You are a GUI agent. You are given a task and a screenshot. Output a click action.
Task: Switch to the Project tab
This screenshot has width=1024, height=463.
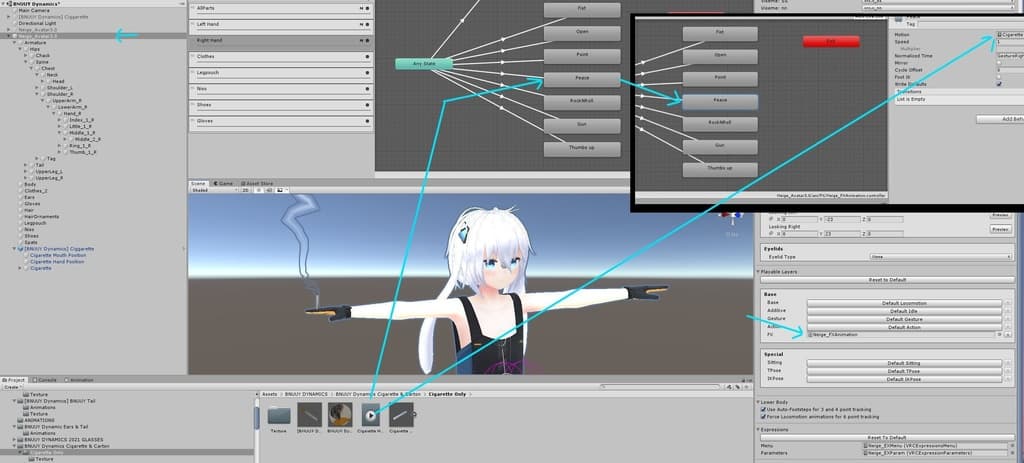(x=15, y=379)
